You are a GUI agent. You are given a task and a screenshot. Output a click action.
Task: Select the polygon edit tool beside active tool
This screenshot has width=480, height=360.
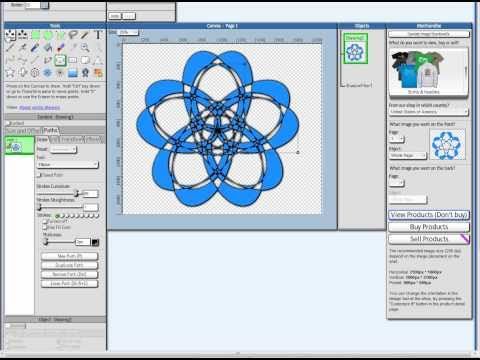click(x=48, y=60)
